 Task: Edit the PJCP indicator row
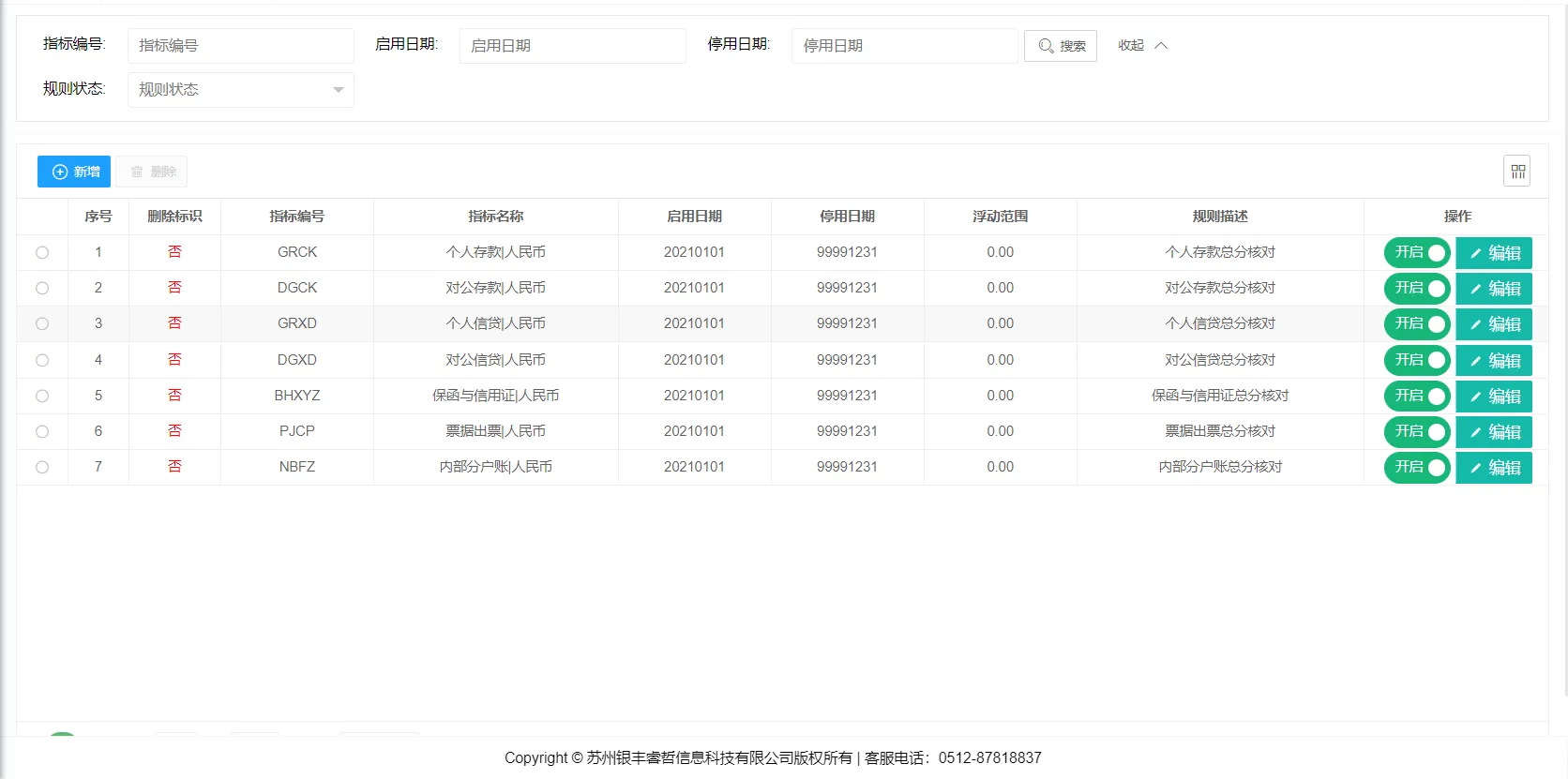pos(1493,432)
